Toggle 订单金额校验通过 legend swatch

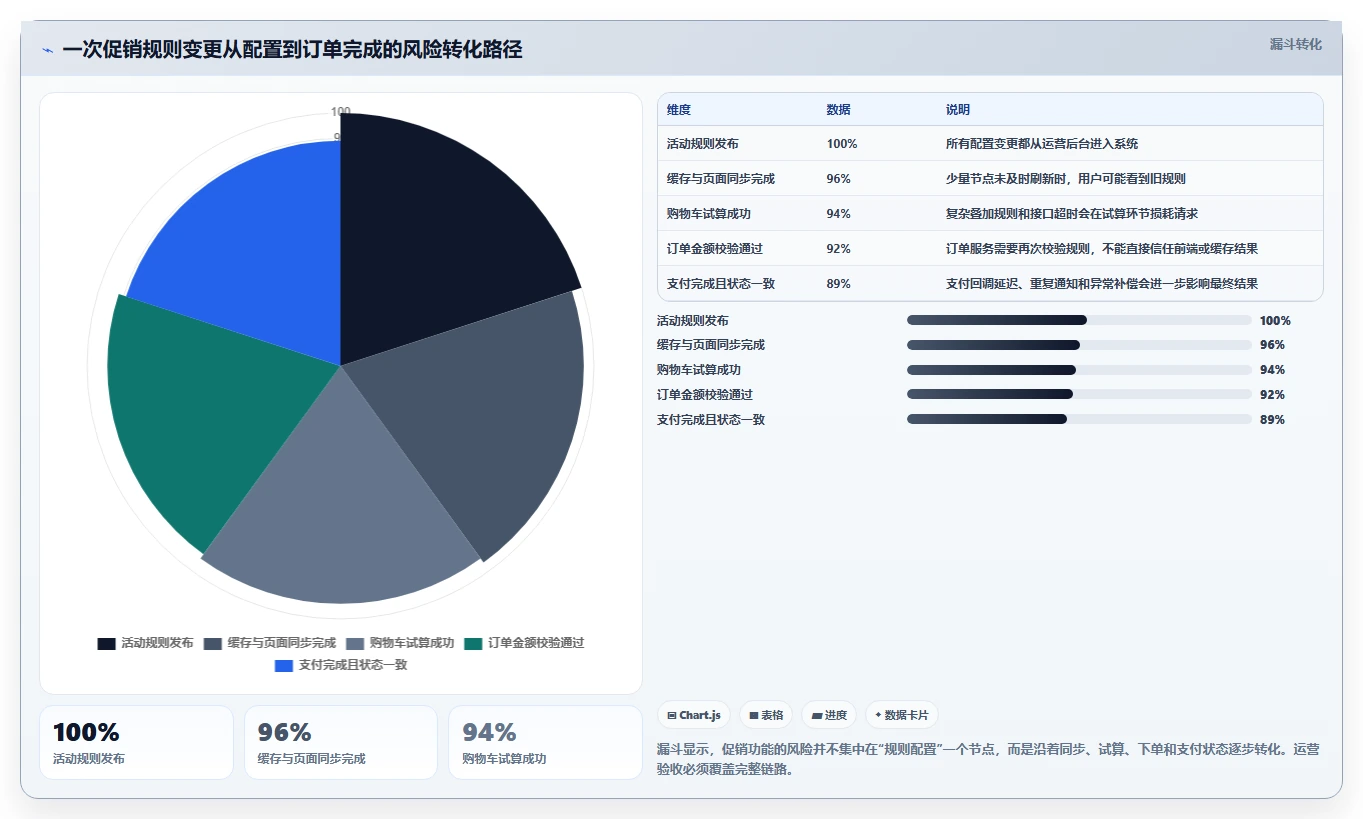[473, 644]
